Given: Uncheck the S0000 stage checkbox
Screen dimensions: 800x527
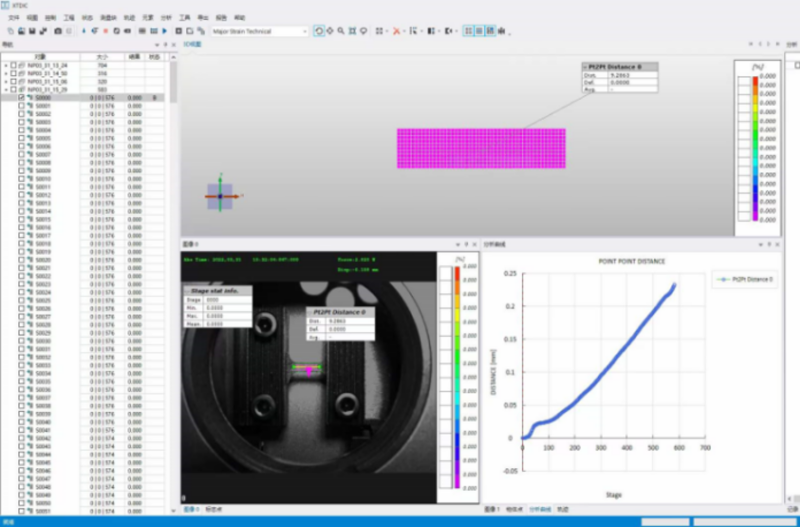Looking at the screenshot, I should 22,97.
